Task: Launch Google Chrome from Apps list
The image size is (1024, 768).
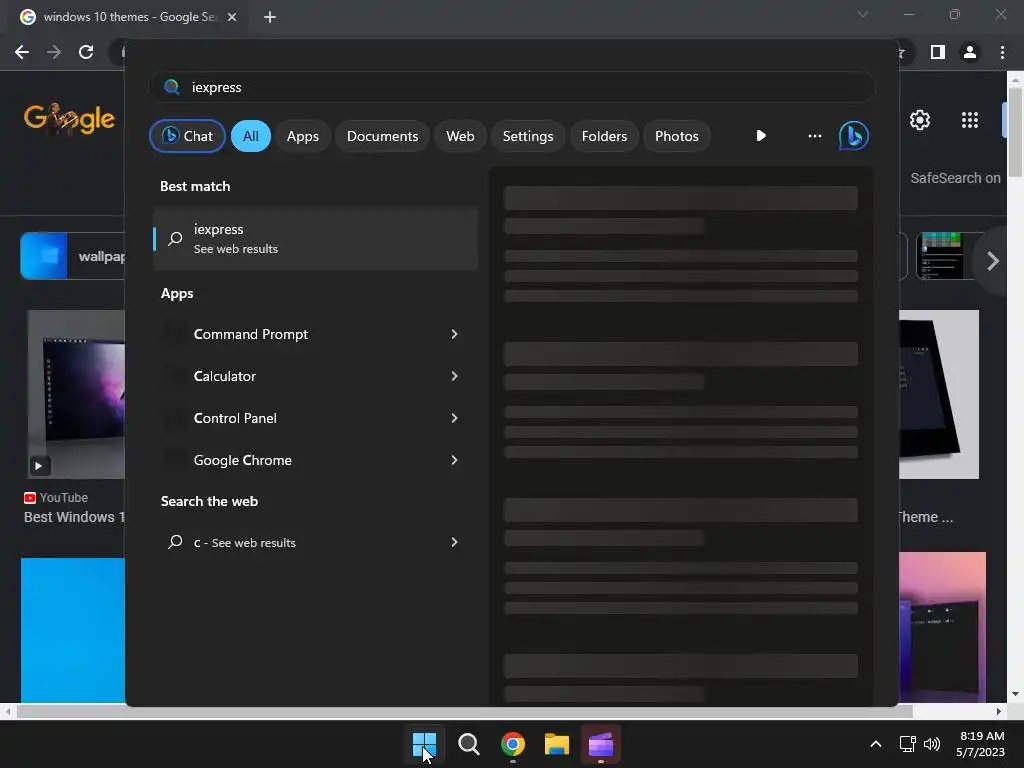Action: pyautogui.click(x=242, y=460)
